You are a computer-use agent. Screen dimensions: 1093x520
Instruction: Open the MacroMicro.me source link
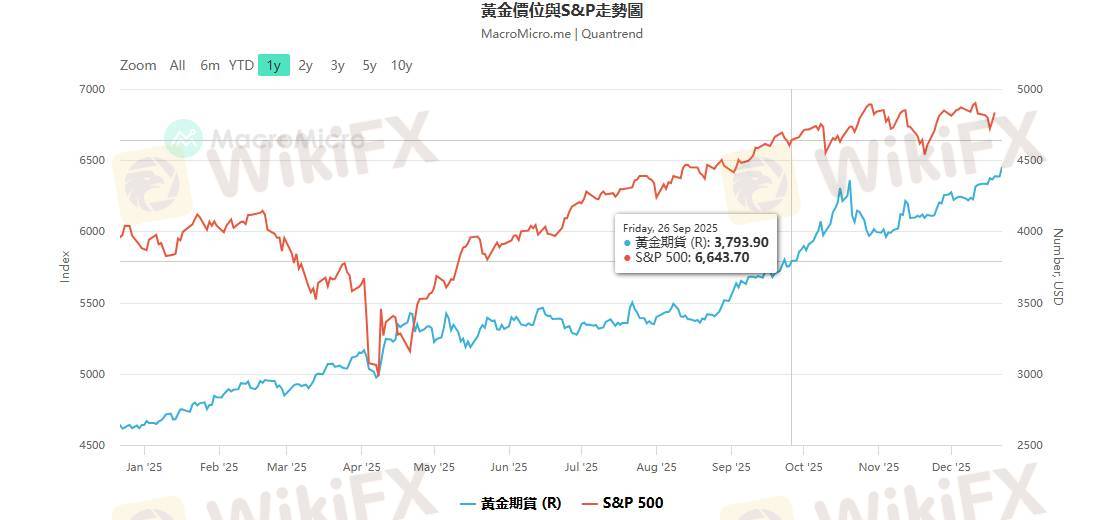(x=524, y=33)
